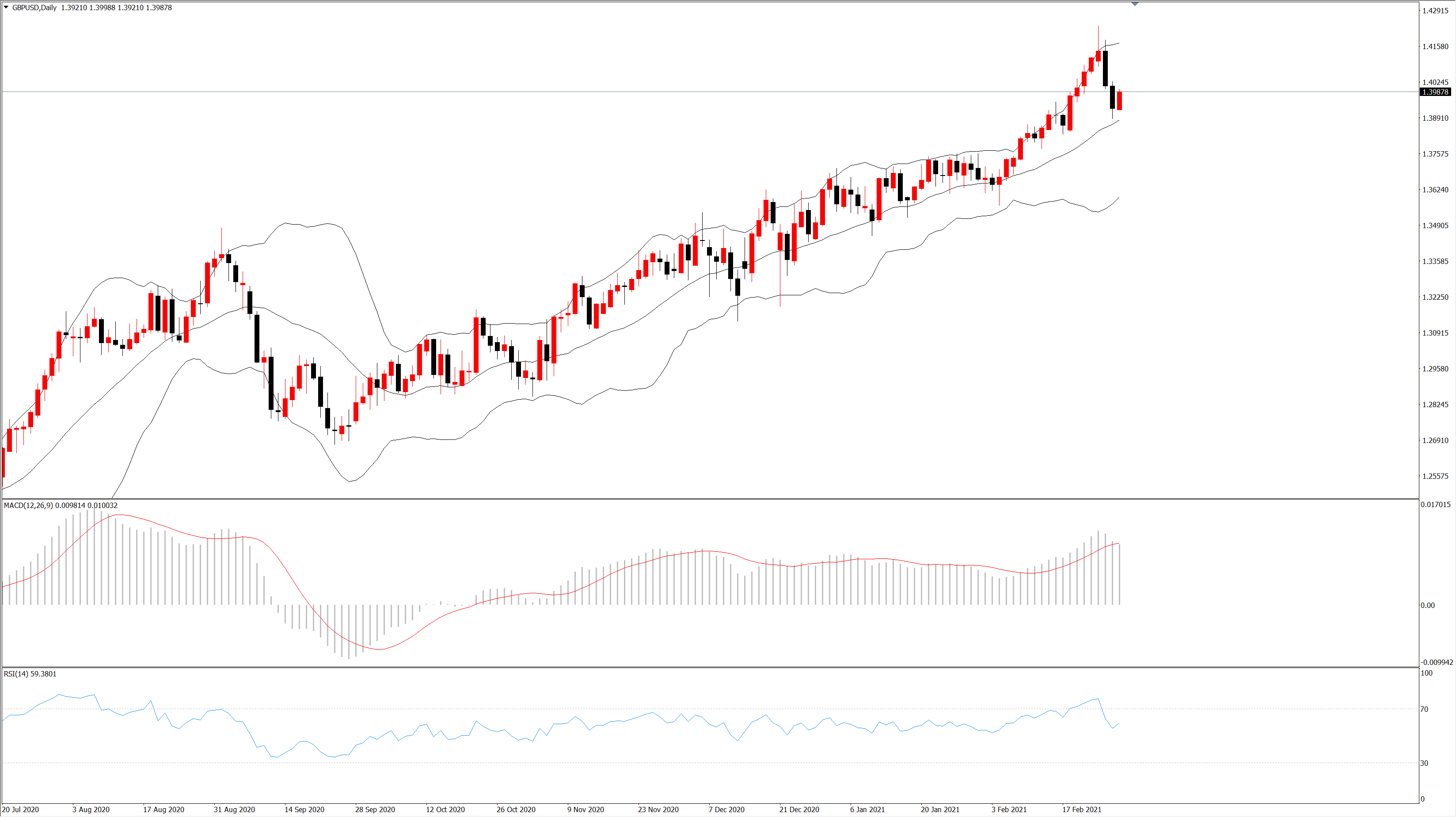The image size is (1456, 817).
Task: Click the 1.25575 price scale label
Action: 1435,476
